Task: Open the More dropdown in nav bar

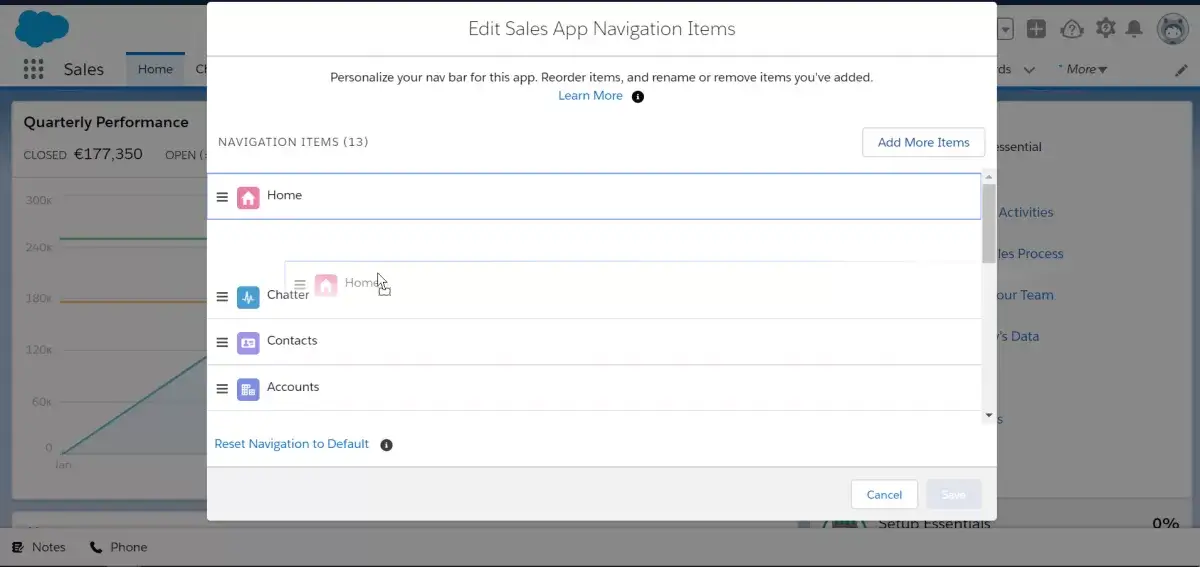Action: 1085,69
